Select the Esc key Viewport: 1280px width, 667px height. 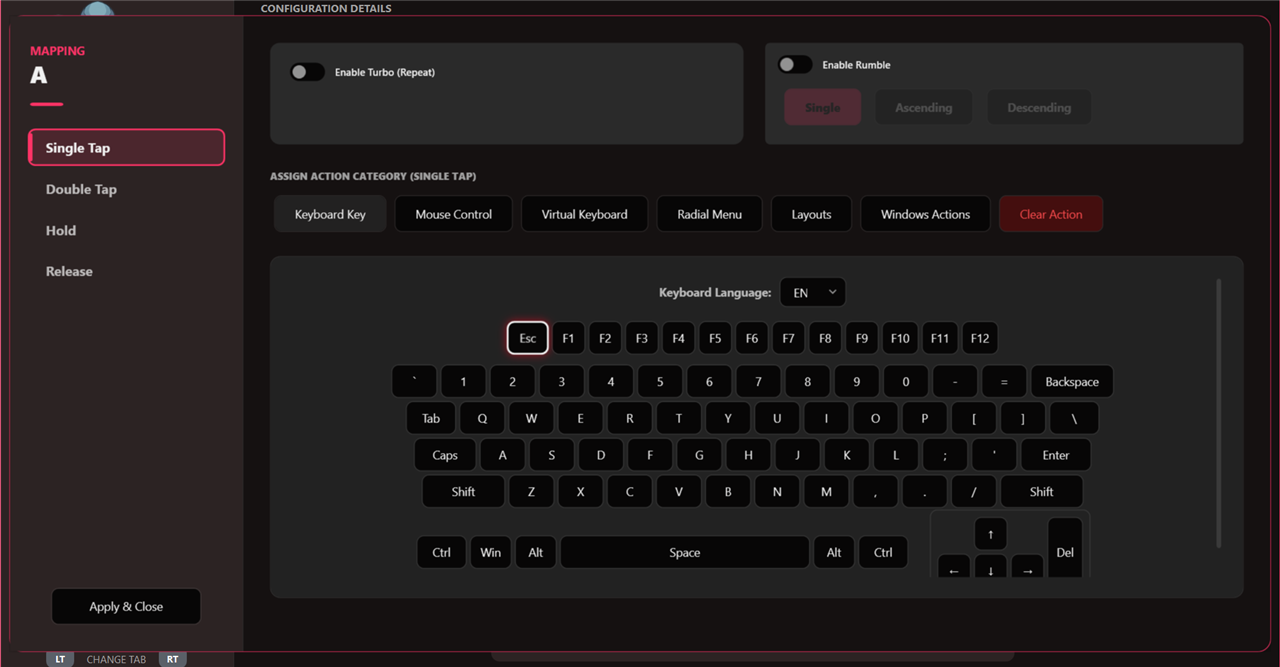[528, 338]
